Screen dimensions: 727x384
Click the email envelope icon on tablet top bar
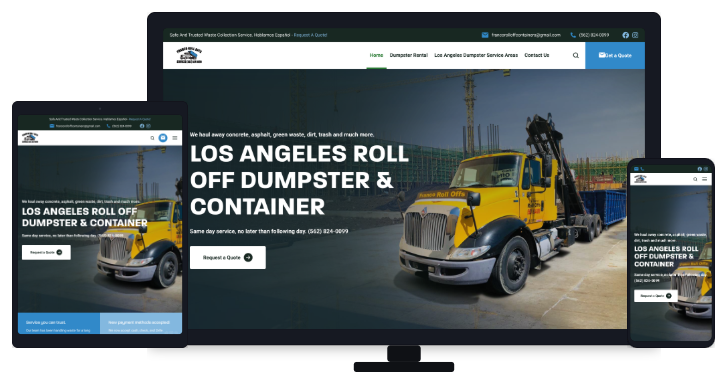tap(52, 126)
